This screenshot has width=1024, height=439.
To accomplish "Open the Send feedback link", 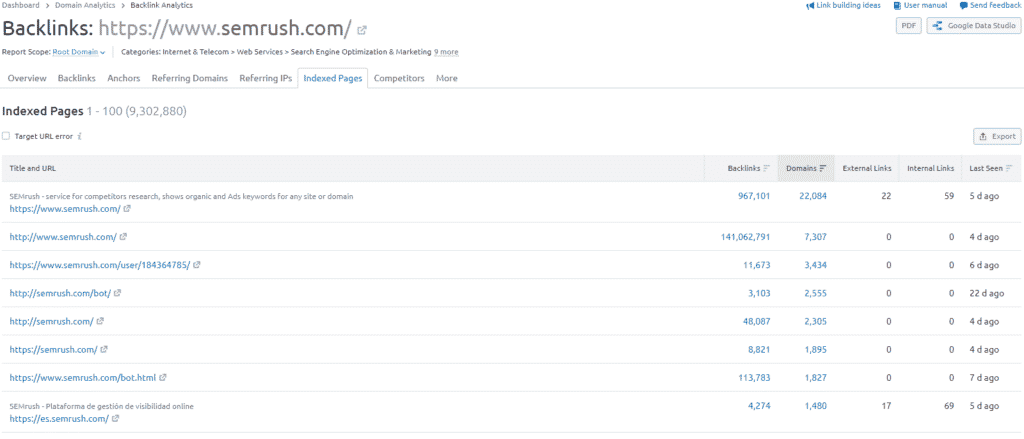I will point(995,5).
